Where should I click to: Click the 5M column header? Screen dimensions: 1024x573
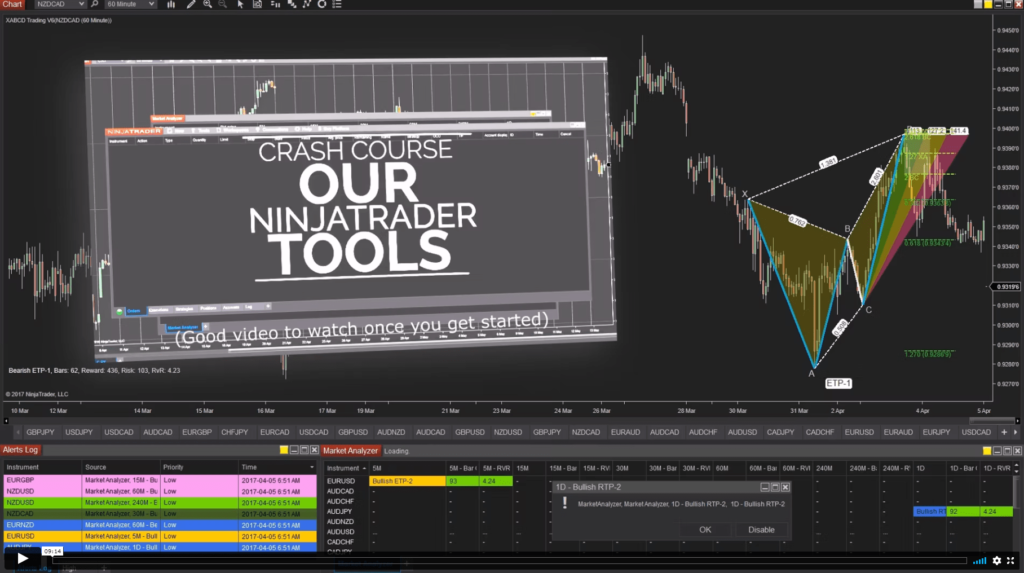pyautogui.click(x=408, y=468)
